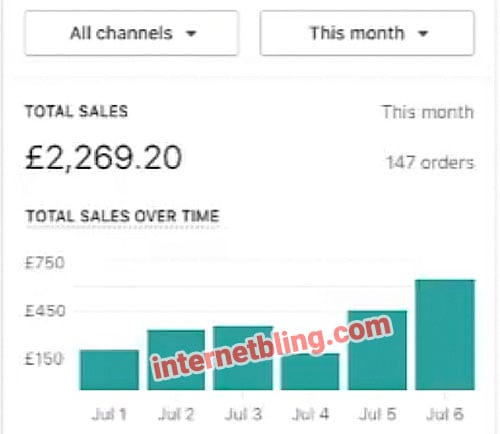Click the £750 axis label
500x434 pixels.
pos(45,263)
